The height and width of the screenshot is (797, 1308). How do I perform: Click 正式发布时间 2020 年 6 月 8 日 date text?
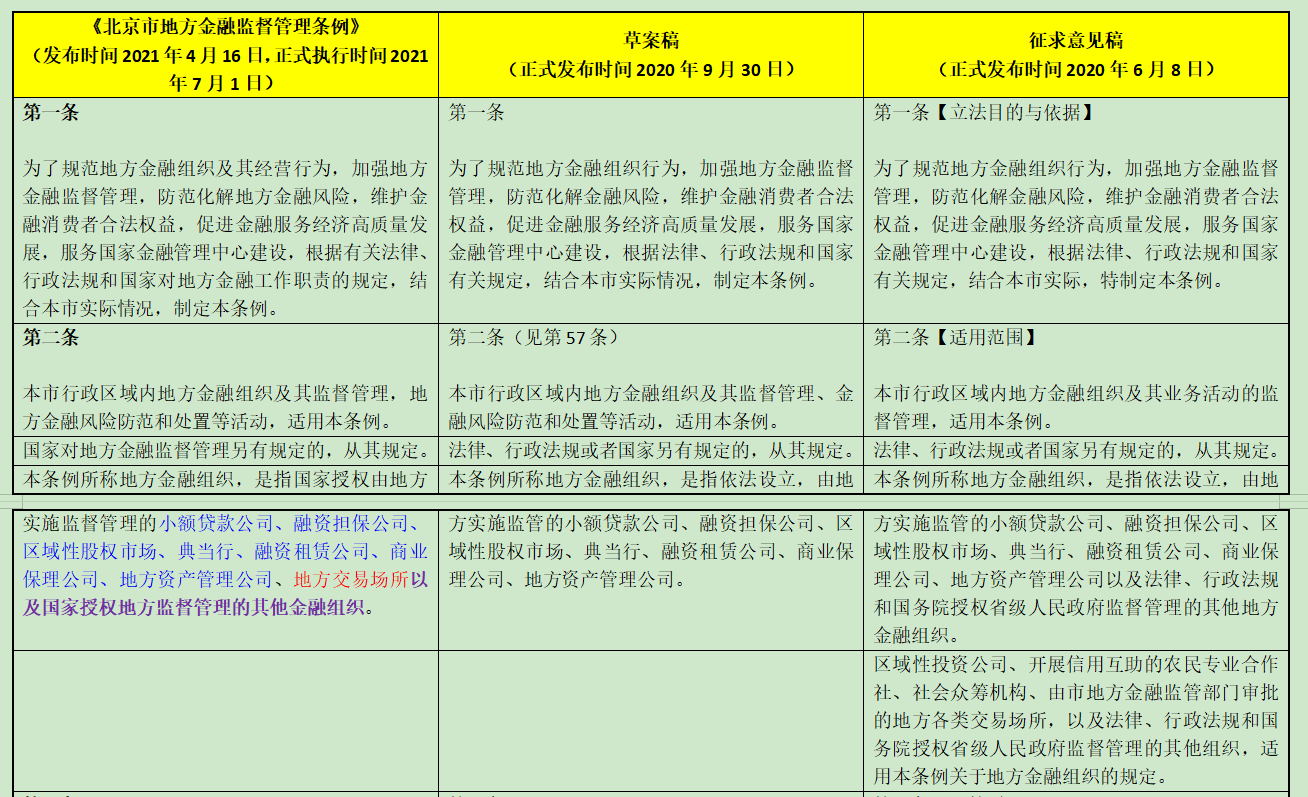pos(1075,69)
